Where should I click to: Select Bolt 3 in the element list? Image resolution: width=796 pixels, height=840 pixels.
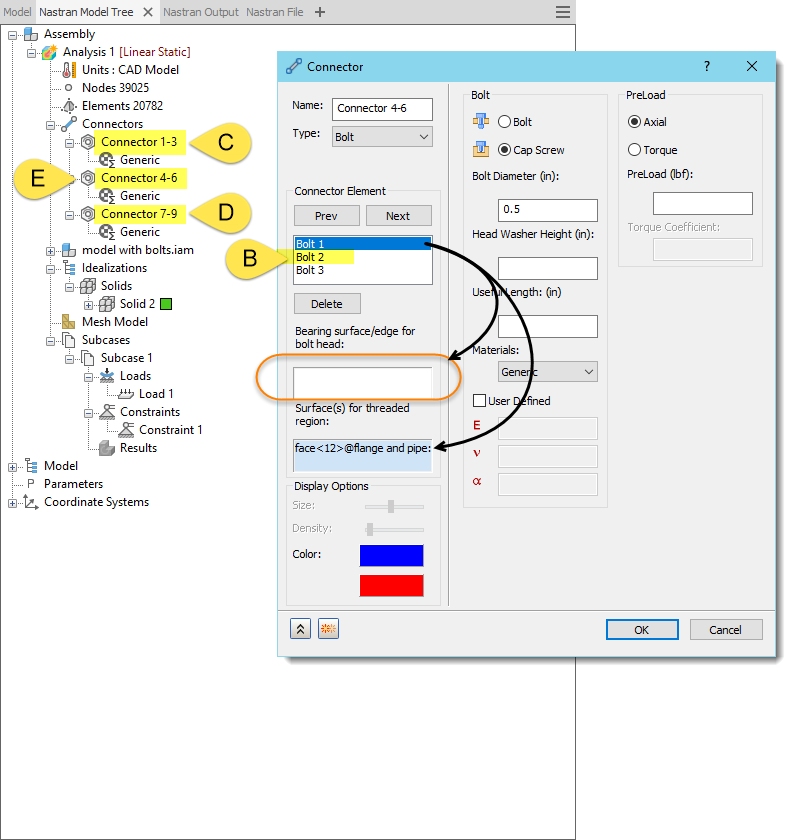point(363,271)
